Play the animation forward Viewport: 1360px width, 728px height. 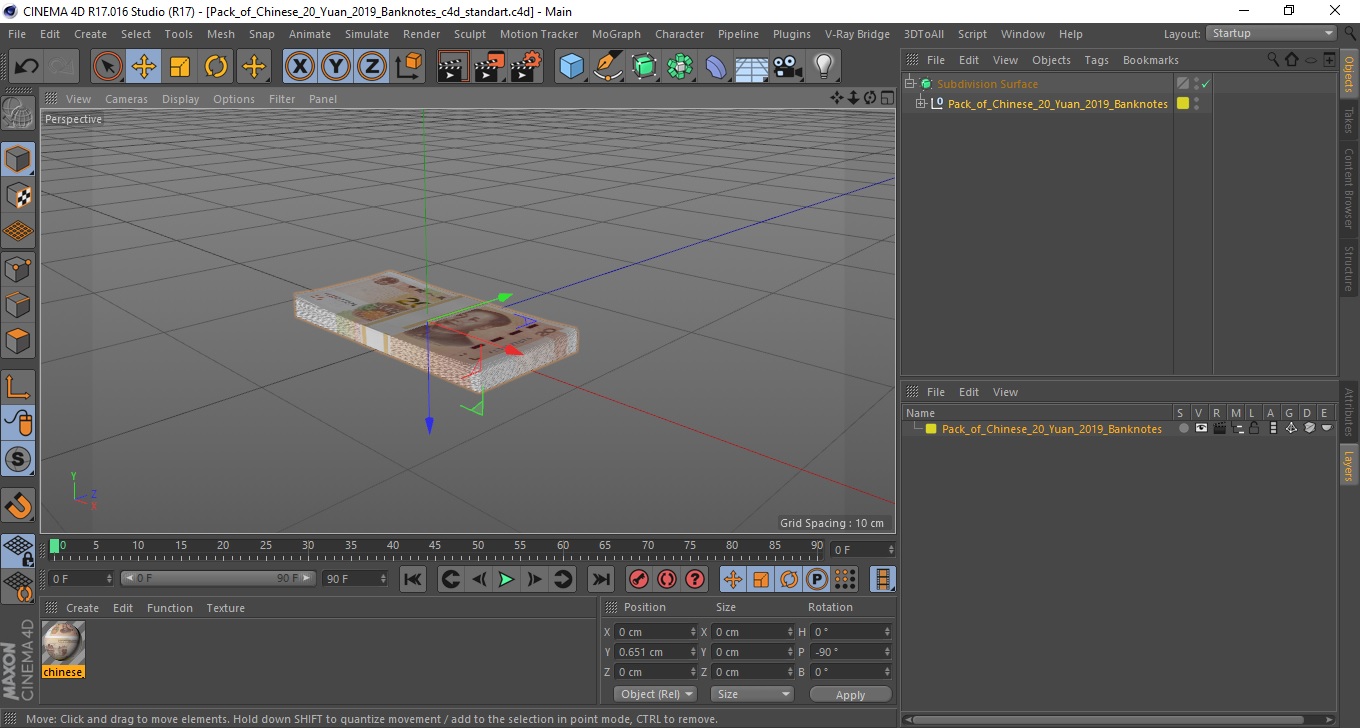pyautogui.click(x=506, y=579)
